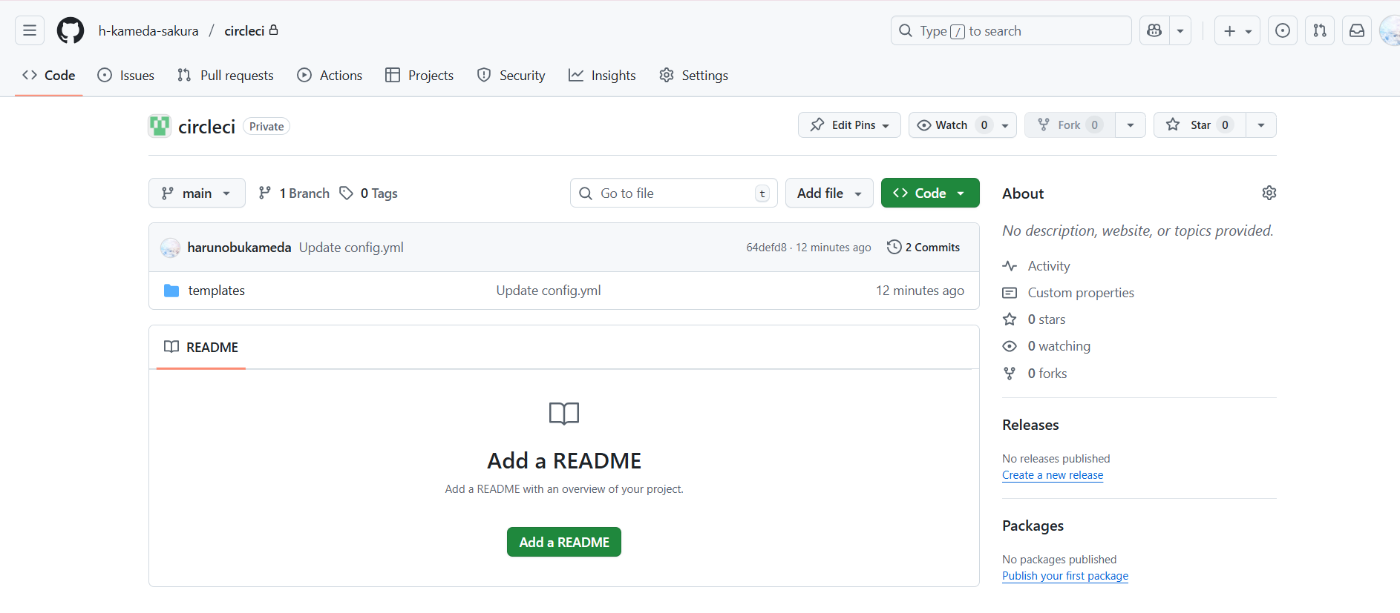
Task: Edit repository details gear icon
Action: (1269, 193)
